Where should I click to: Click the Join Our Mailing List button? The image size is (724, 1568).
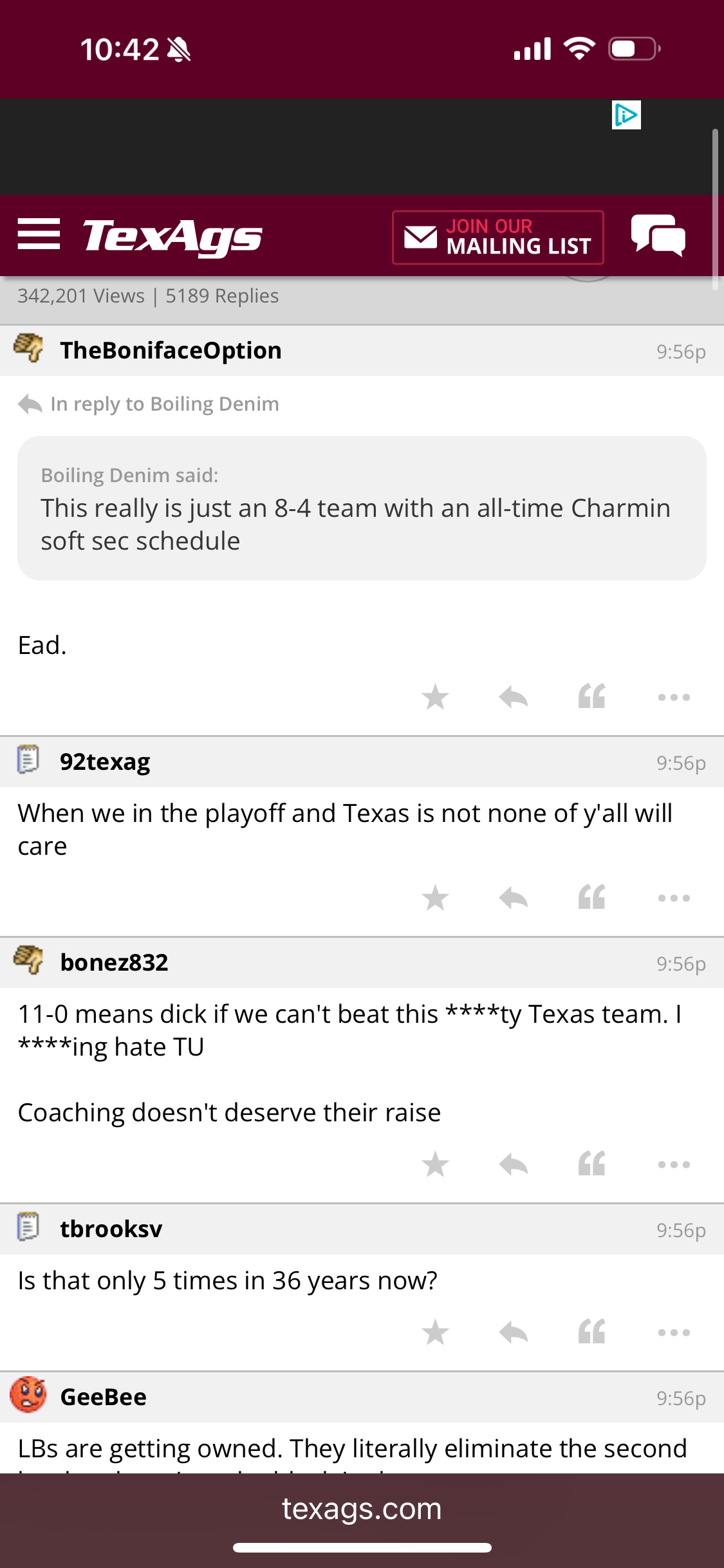point(498,237)
